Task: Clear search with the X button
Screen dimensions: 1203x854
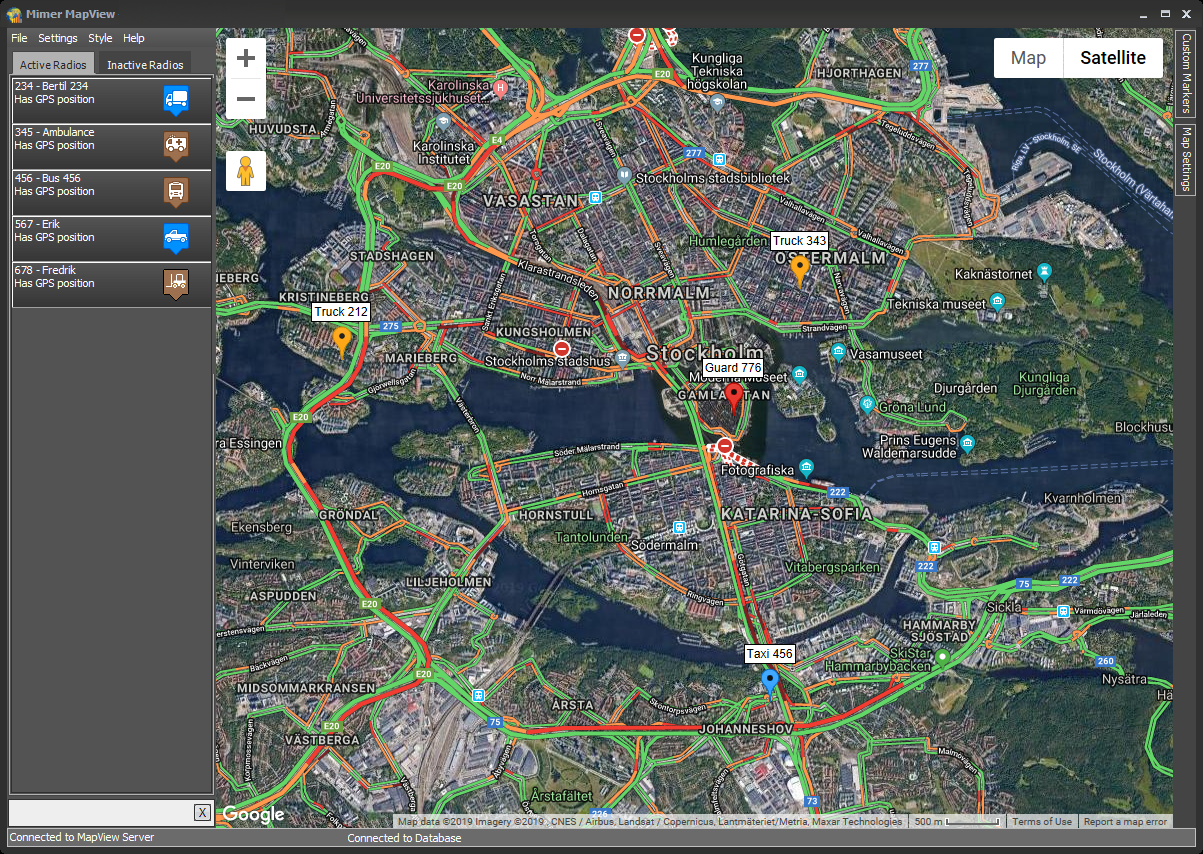Action: 202,812
